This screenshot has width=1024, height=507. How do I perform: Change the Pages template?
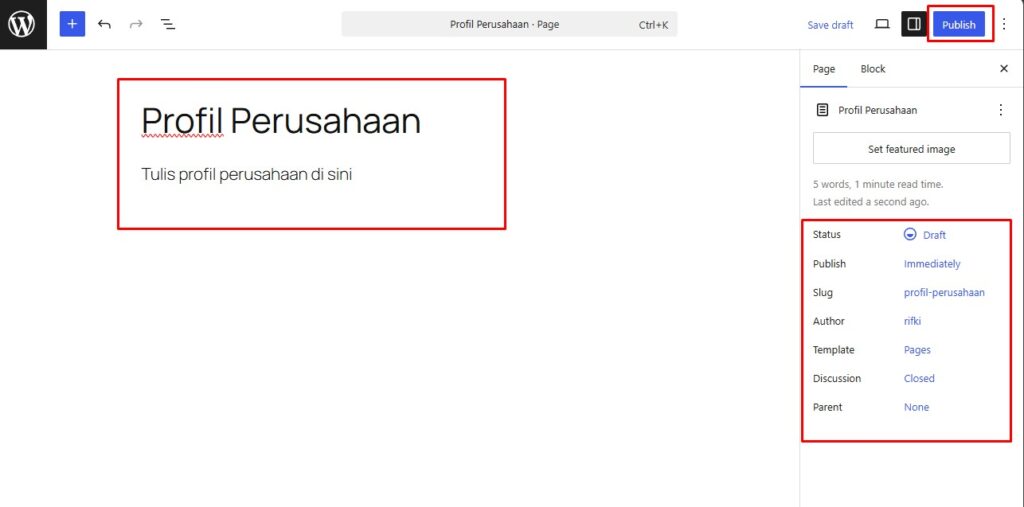917,350
